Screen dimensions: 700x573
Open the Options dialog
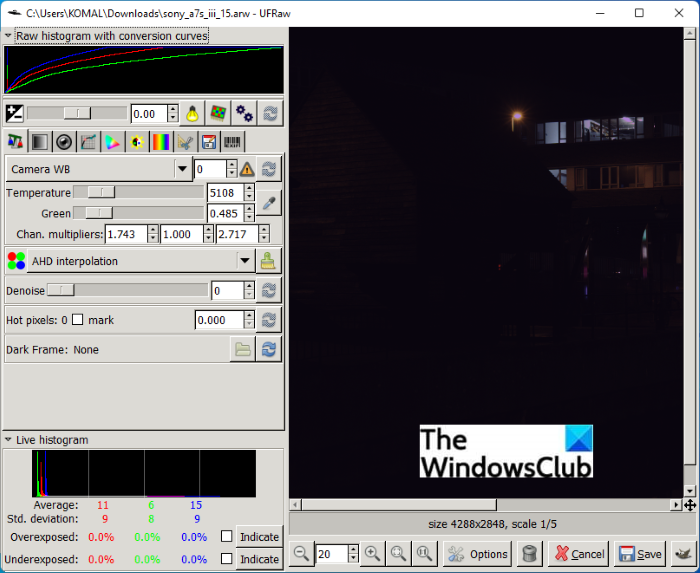(x=477, y=554)
